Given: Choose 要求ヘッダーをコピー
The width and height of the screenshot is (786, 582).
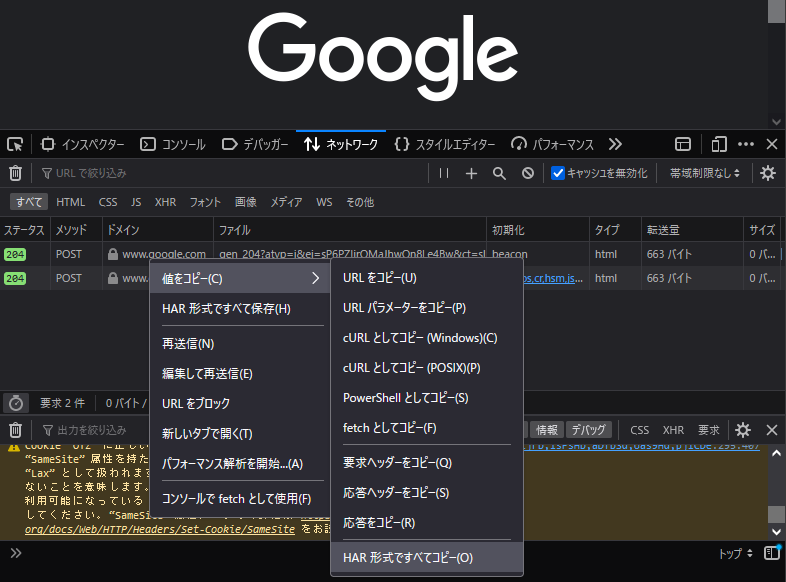Looking at the screenshot, I should pyautogui.click(x=427, y=462).
